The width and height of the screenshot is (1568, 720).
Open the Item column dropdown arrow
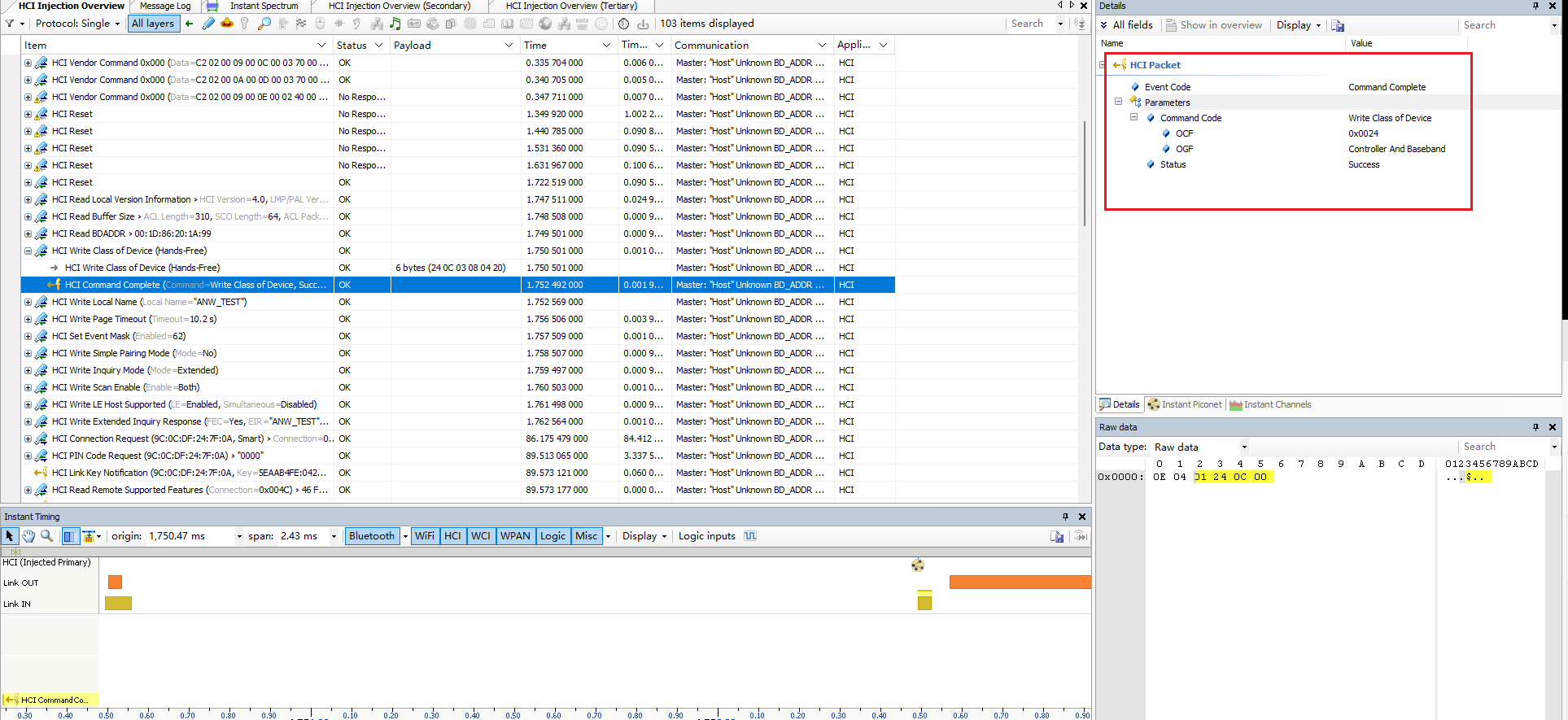pos(321,46)
